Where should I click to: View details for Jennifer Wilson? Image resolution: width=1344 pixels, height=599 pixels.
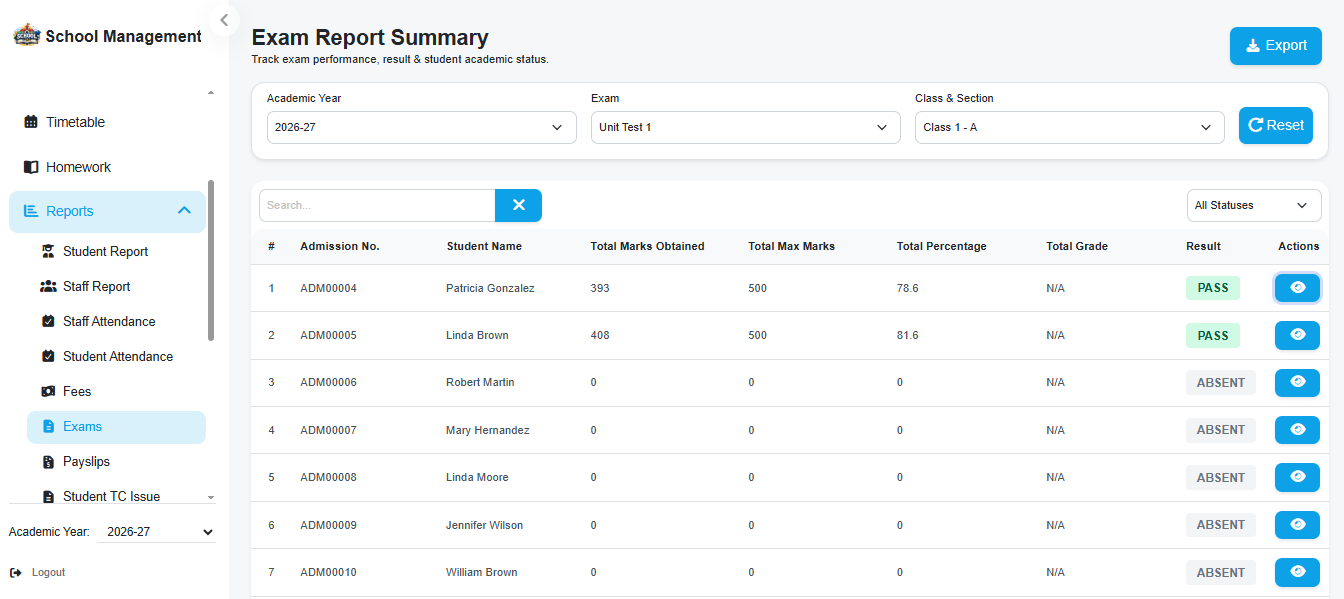[1297, 525]
